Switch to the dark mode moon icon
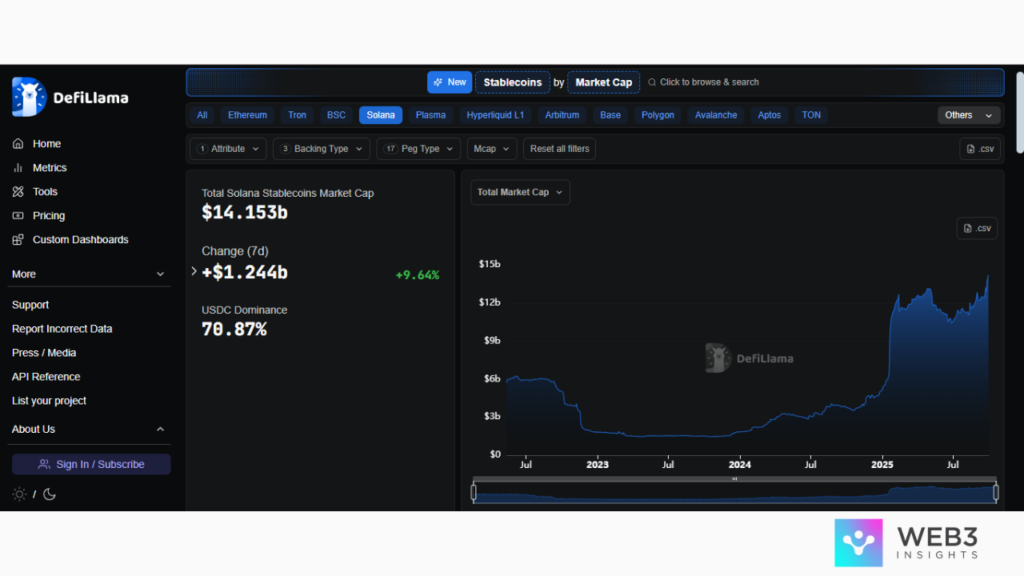The height and width of the screenshot is (576, 1024). (49, 494)
